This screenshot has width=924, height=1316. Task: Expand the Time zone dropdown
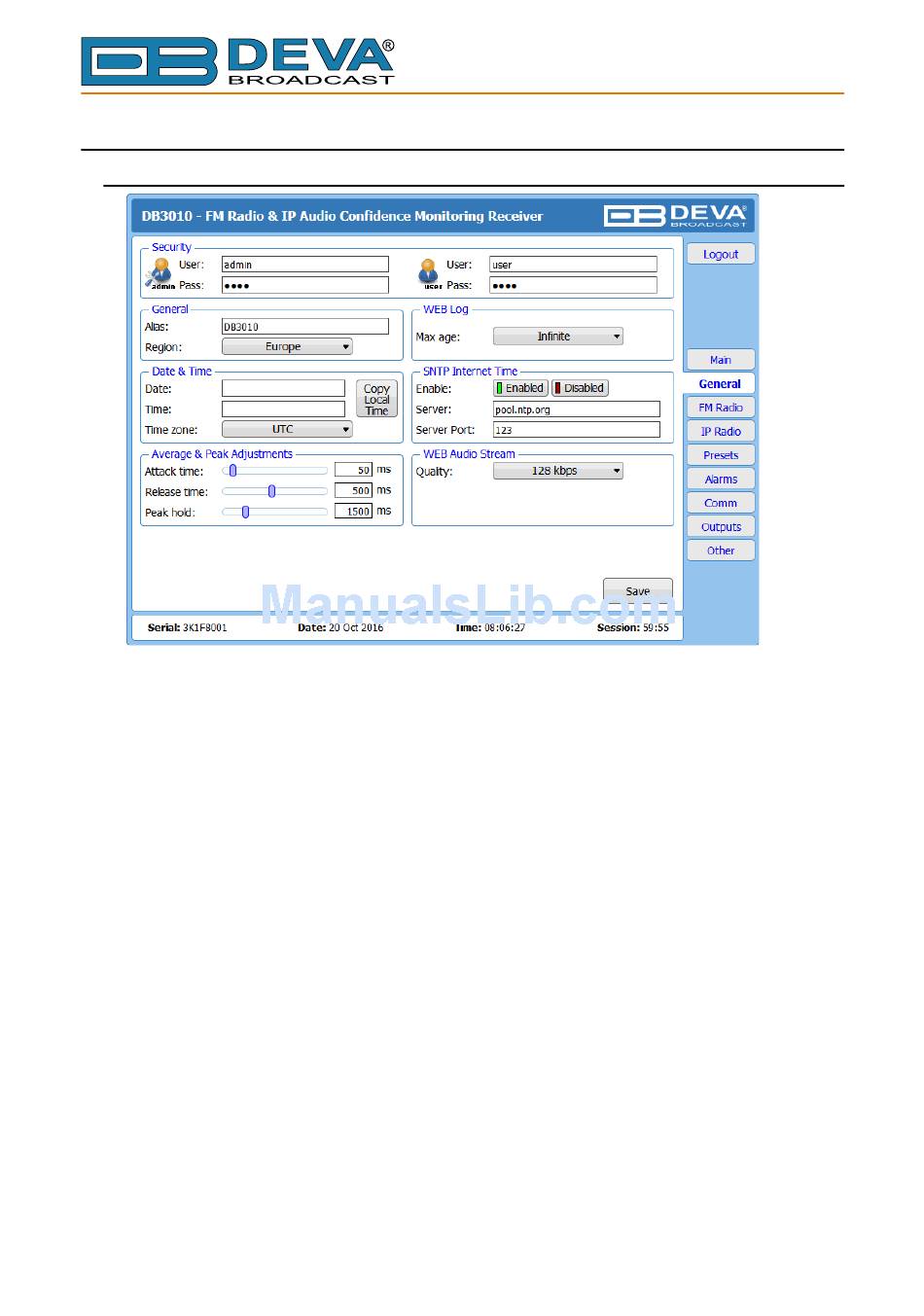click(x=287, y=429)
